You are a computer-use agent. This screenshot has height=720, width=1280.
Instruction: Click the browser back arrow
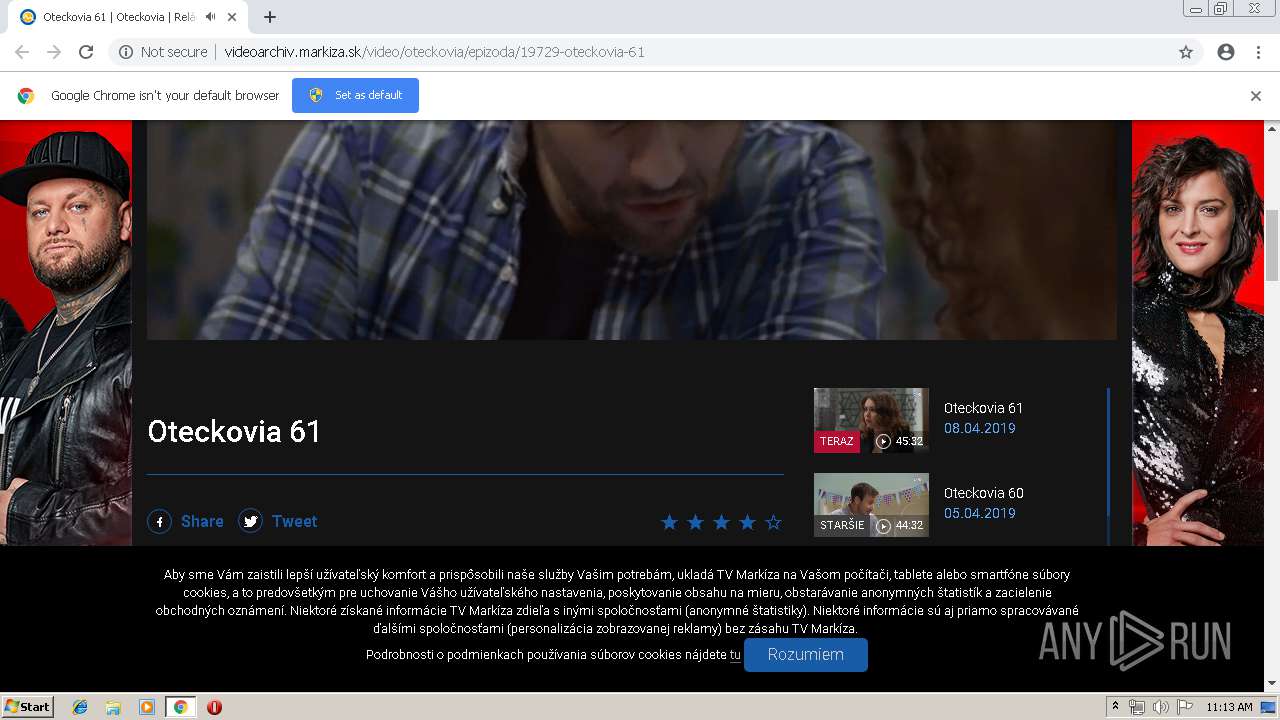coord(22,52)
